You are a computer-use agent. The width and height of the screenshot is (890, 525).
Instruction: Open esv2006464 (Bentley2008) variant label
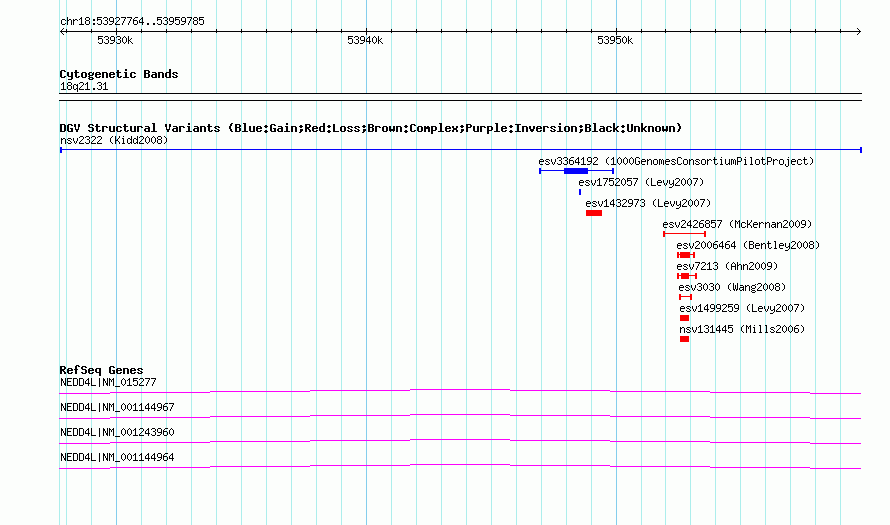(x=748, y=245)
